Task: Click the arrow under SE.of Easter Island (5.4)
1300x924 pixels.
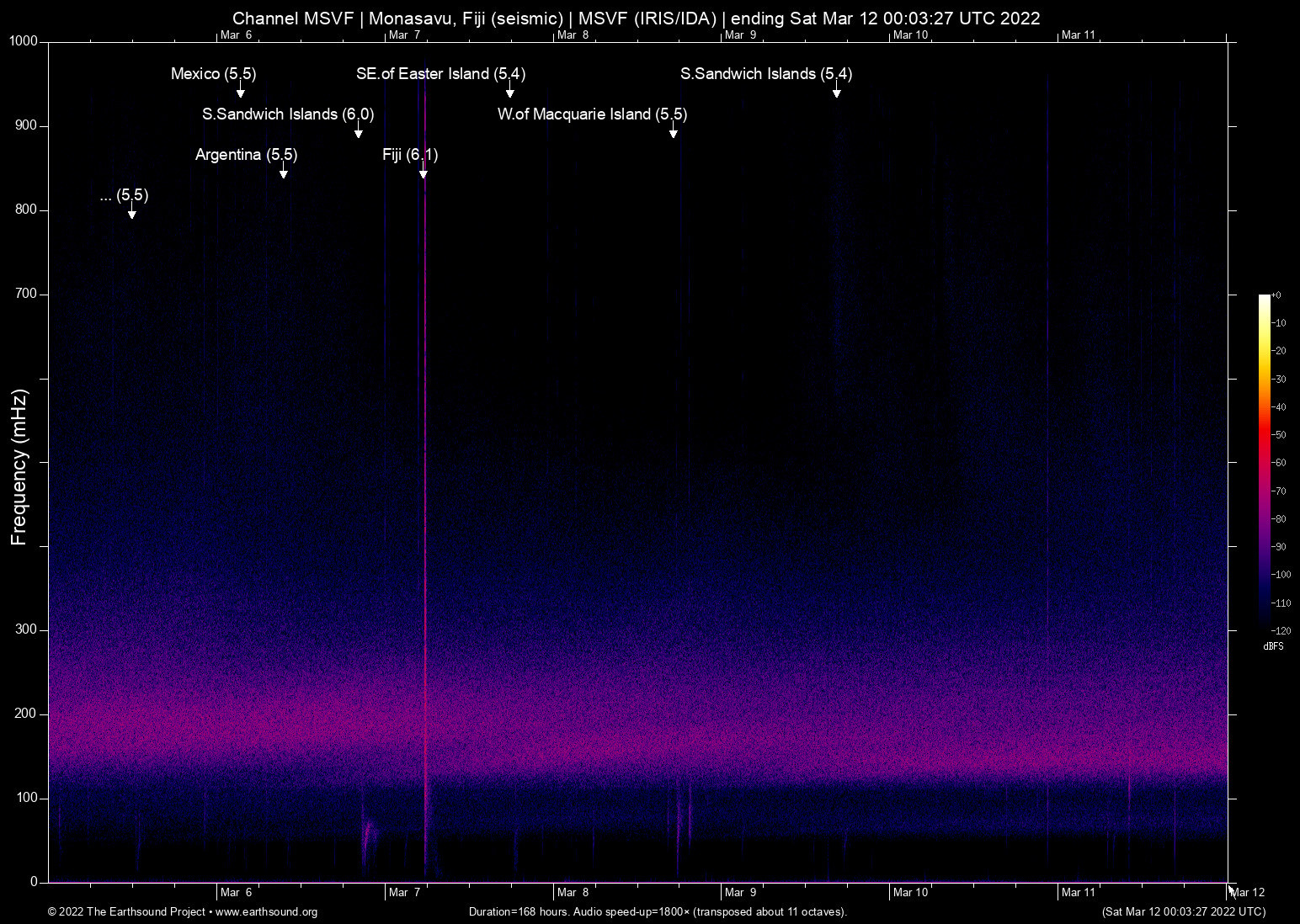Action: (510, 91)
